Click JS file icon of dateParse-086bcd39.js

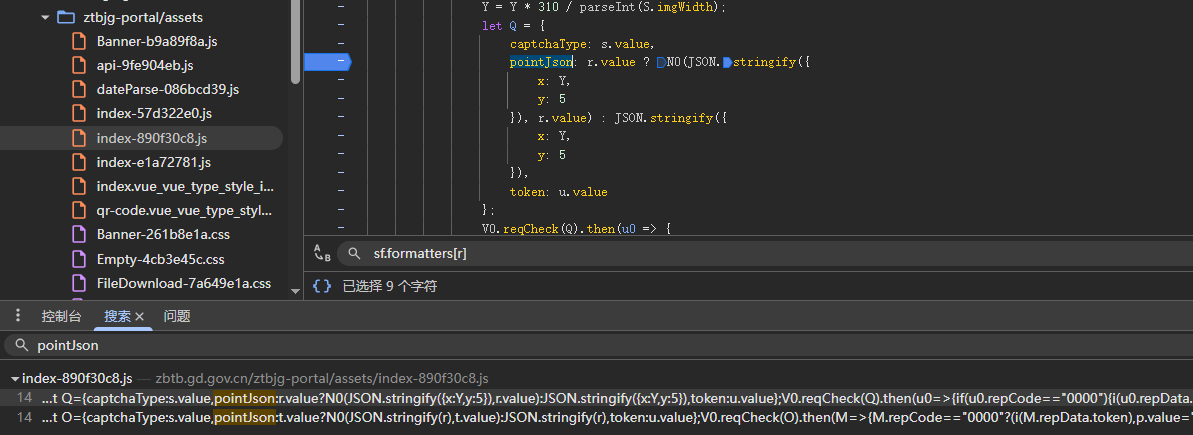tap(79, 90)
